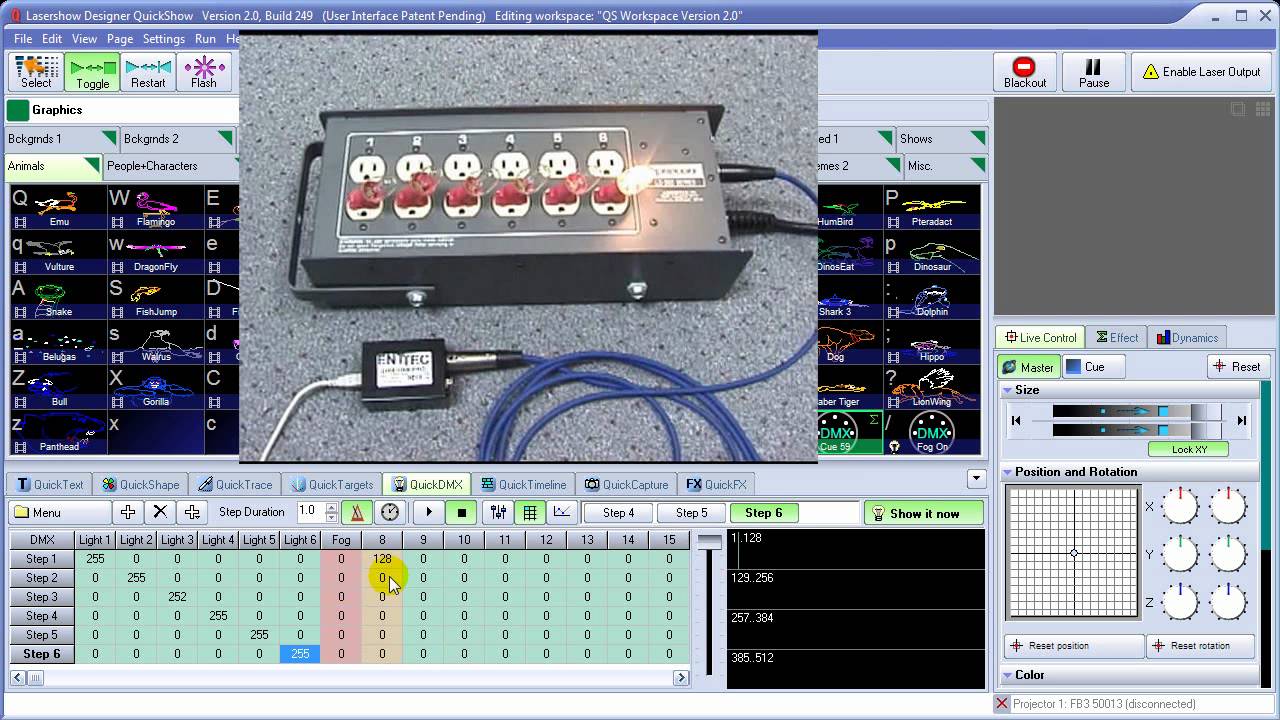The image size is (1280, 720).
Task: Trigger the Gorilla cue
Action: pos(155,389)
